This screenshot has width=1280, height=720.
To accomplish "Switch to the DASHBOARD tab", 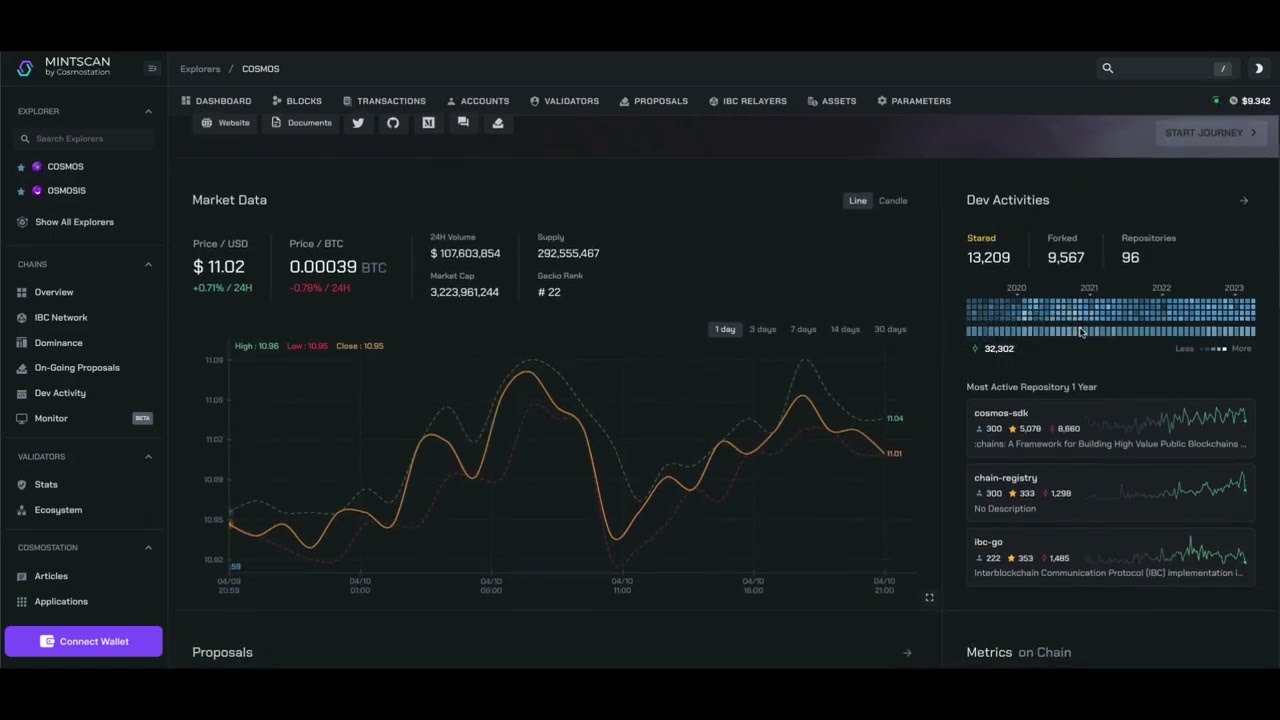I will 216,101.
